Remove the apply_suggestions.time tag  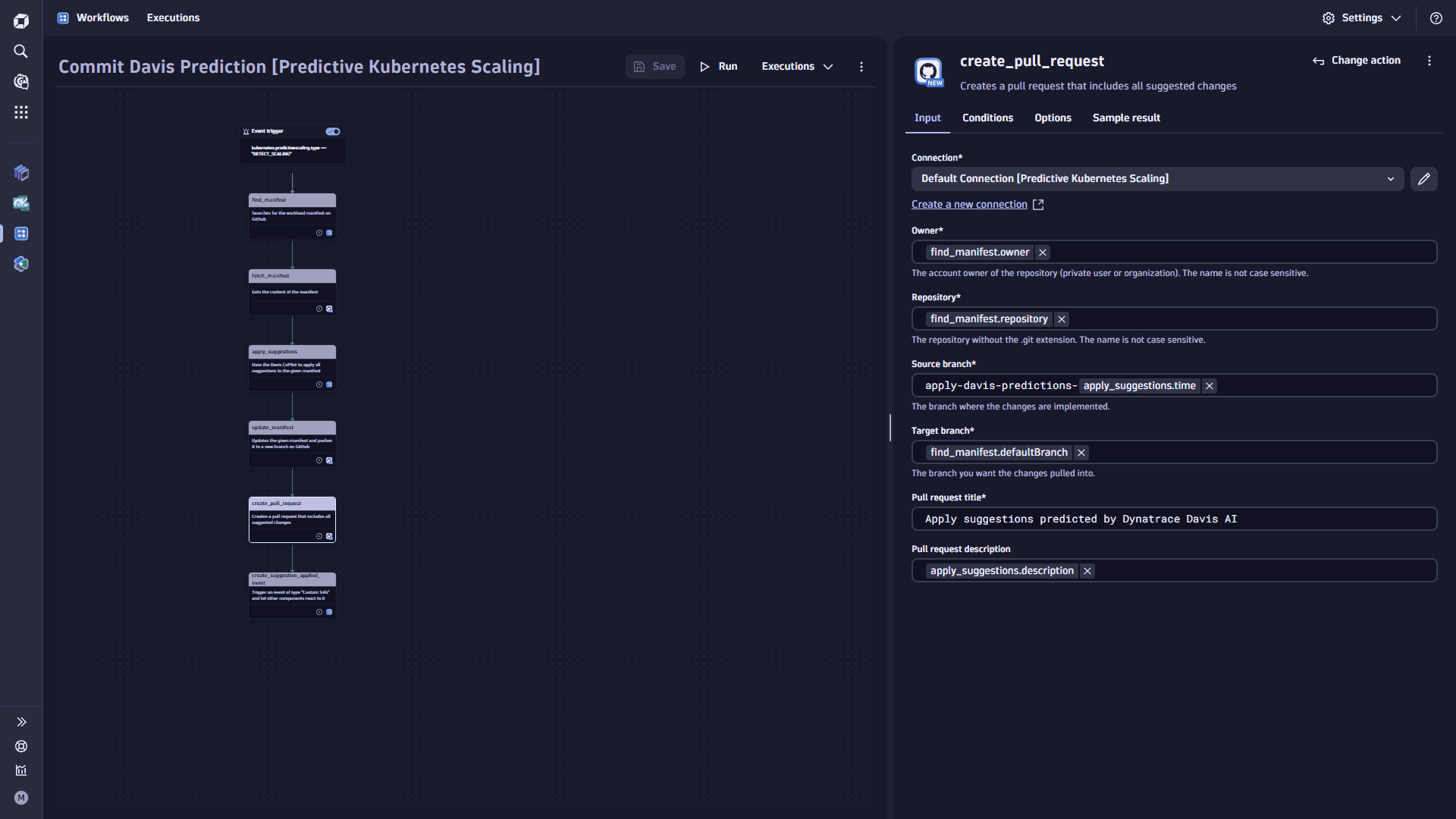(x=1210, y=386)
